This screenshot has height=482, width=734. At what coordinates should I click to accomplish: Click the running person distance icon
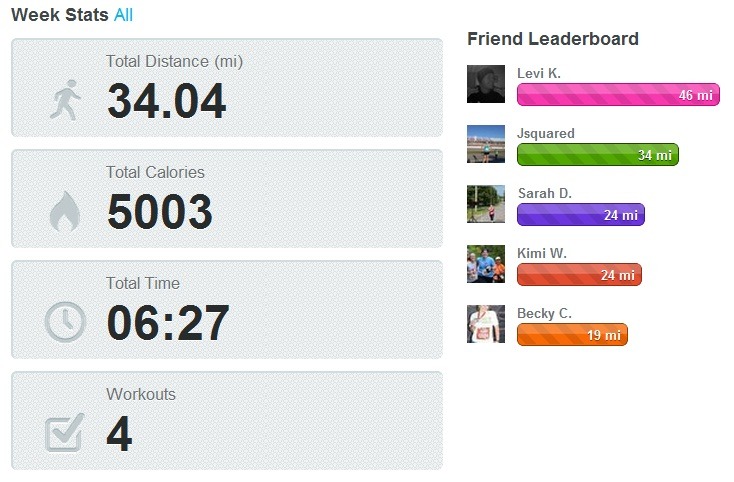coord(66,101)
